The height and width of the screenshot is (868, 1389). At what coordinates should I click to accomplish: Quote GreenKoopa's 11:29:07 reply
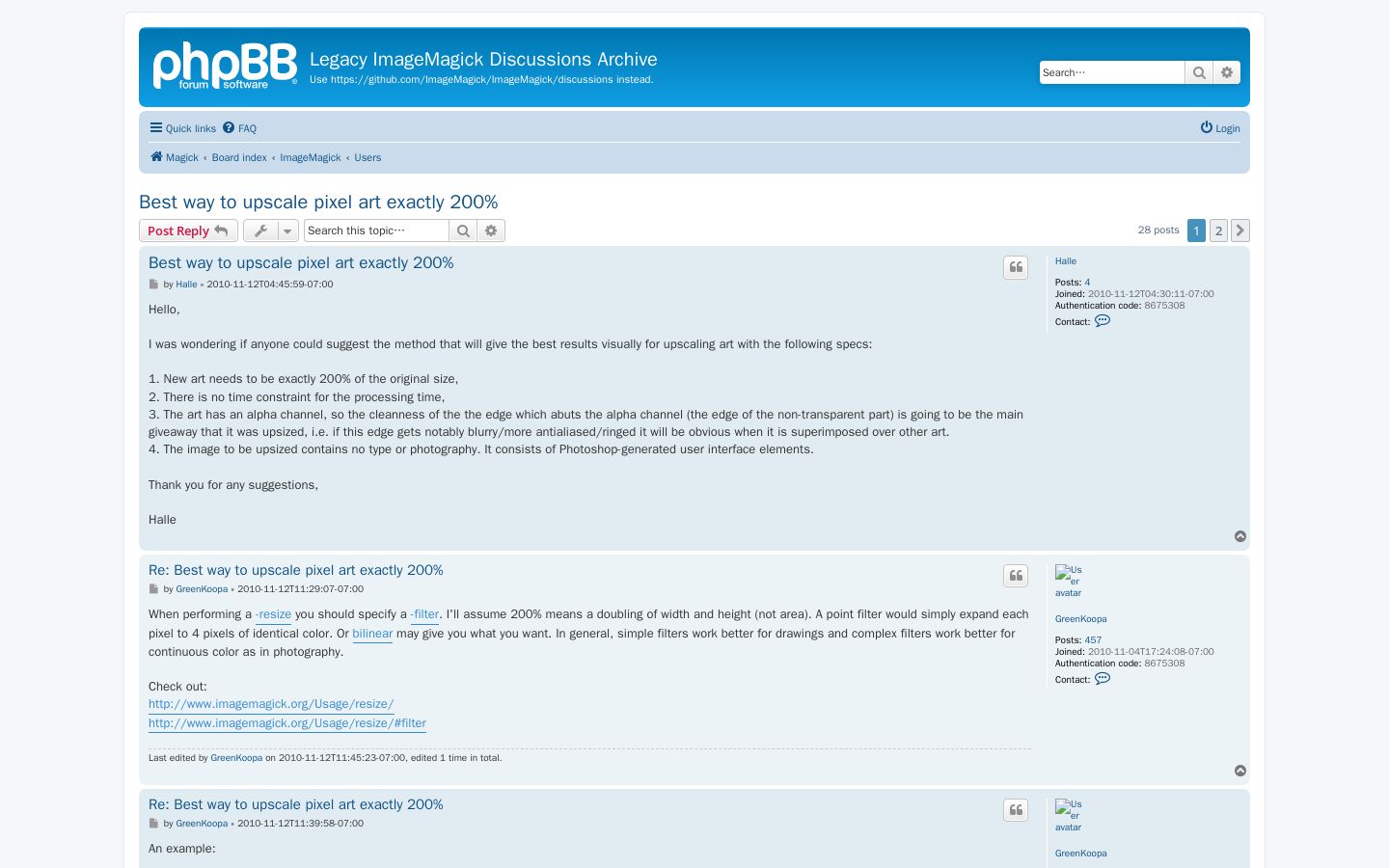pyautogui.click(x=1016, y=576)
